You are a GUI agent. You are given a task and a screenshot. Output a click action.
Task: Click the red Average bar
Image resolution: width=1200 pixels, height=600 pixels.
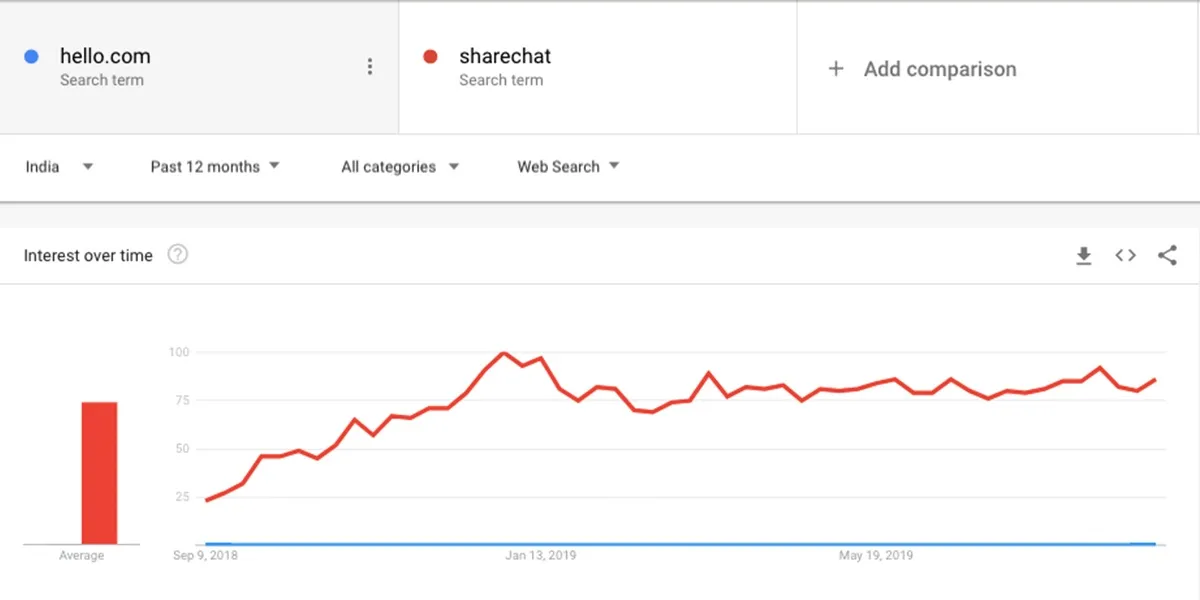99,473
